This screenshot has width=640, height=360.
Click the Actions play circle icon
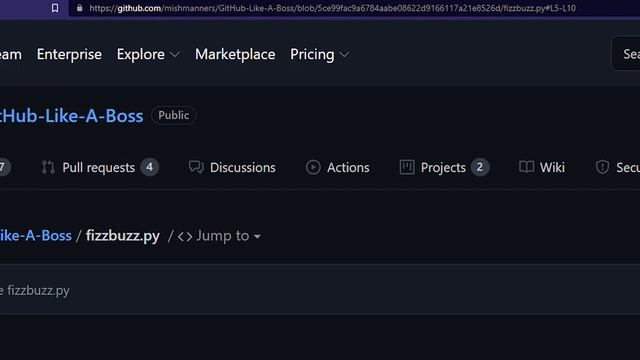313,167
